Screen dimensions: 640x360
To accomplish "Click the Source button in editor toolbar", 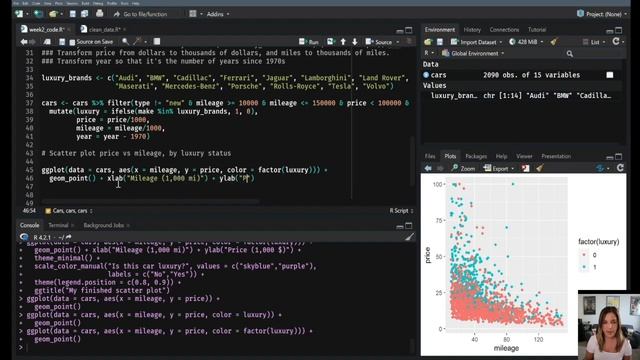I will 378,42.
